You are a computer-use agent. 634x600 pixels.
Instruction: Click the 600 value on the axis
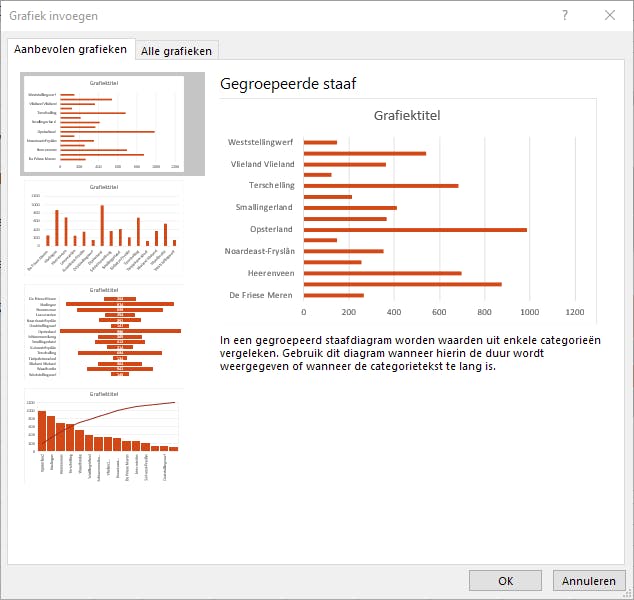coord(439,312)
